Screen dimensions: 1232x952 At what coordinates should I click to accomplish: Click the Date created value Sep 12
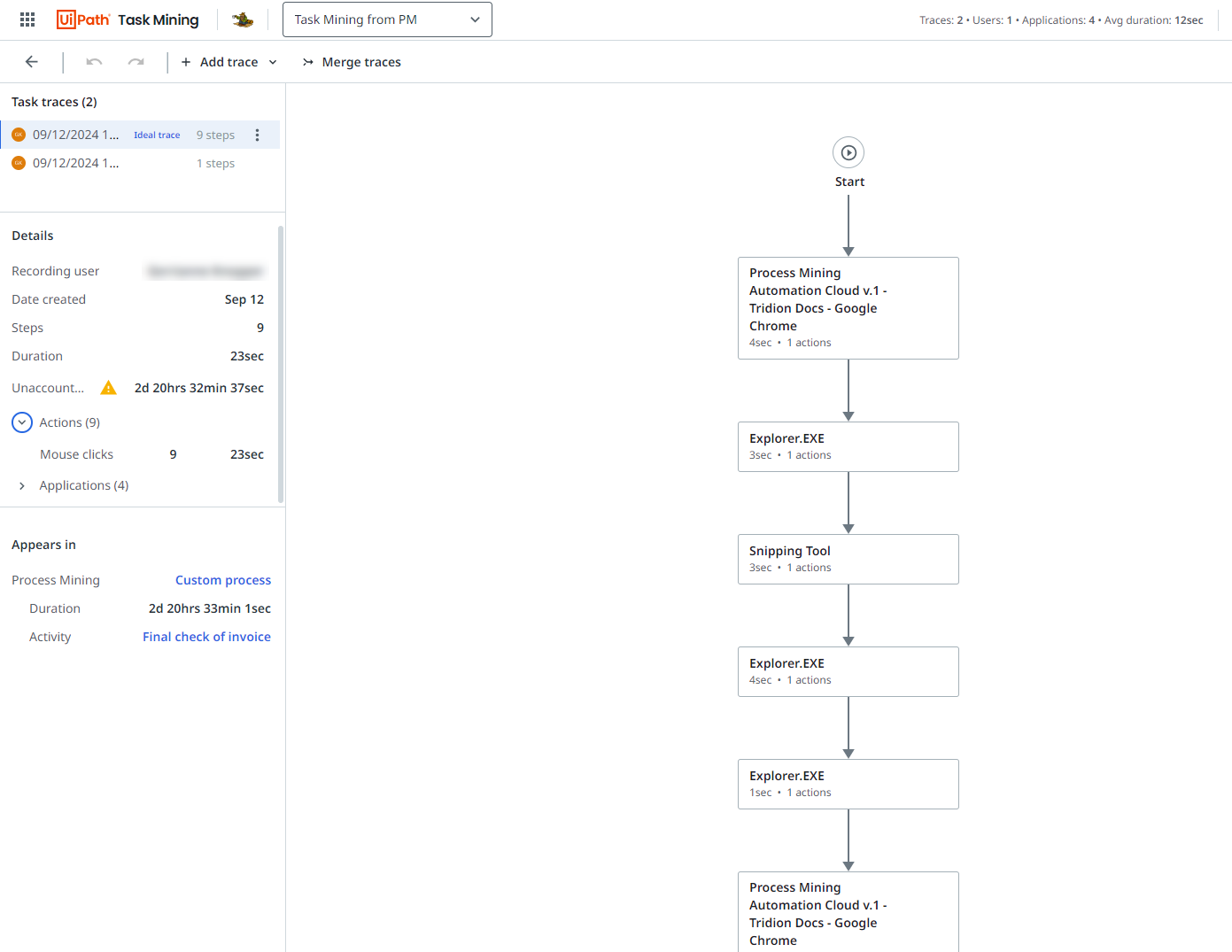[x=244, y=299]
